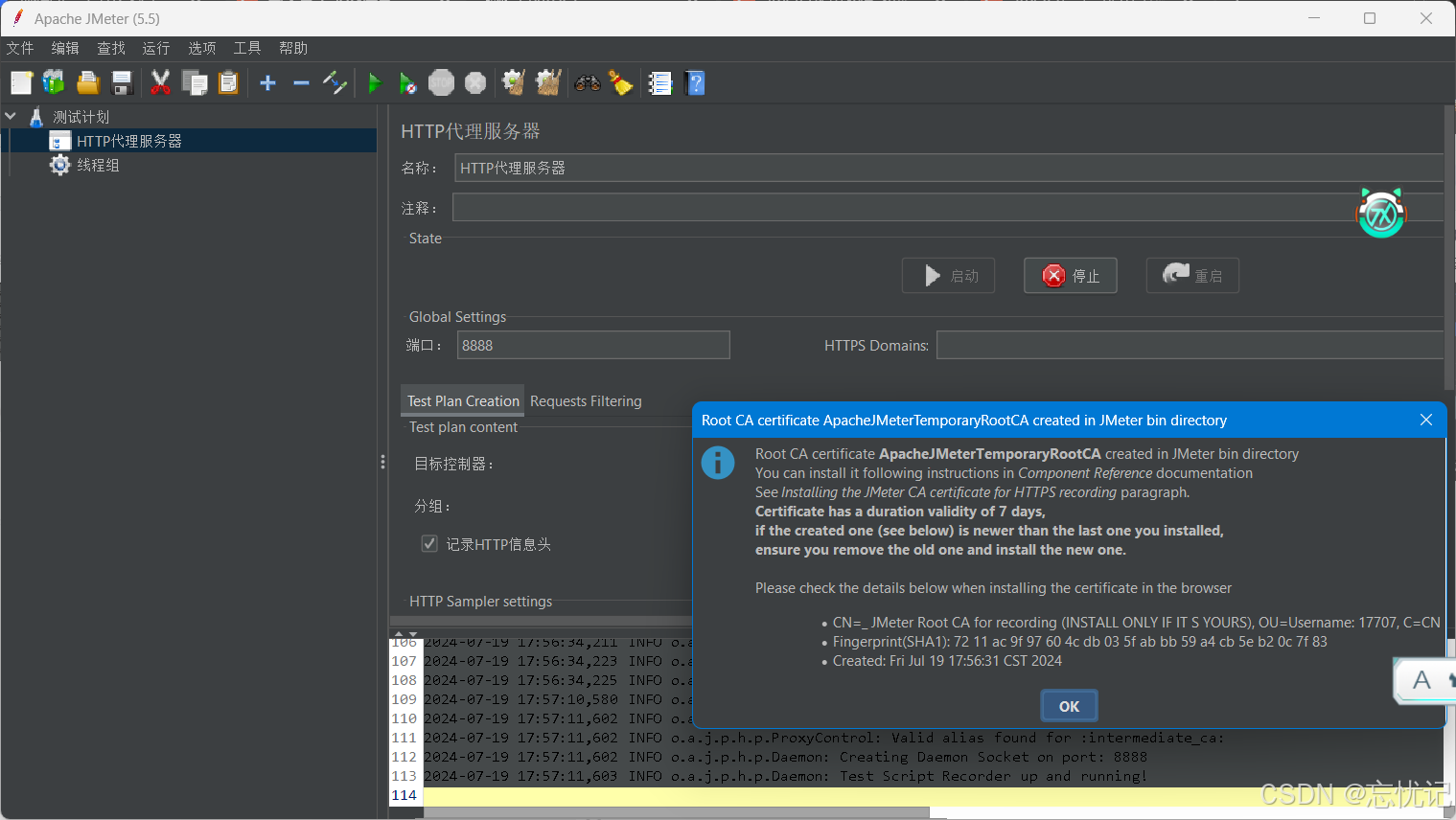This screenshot has height=820, width=1456.
Task: Click the Toggle enable/disable icon
Action: coord(335,83)
